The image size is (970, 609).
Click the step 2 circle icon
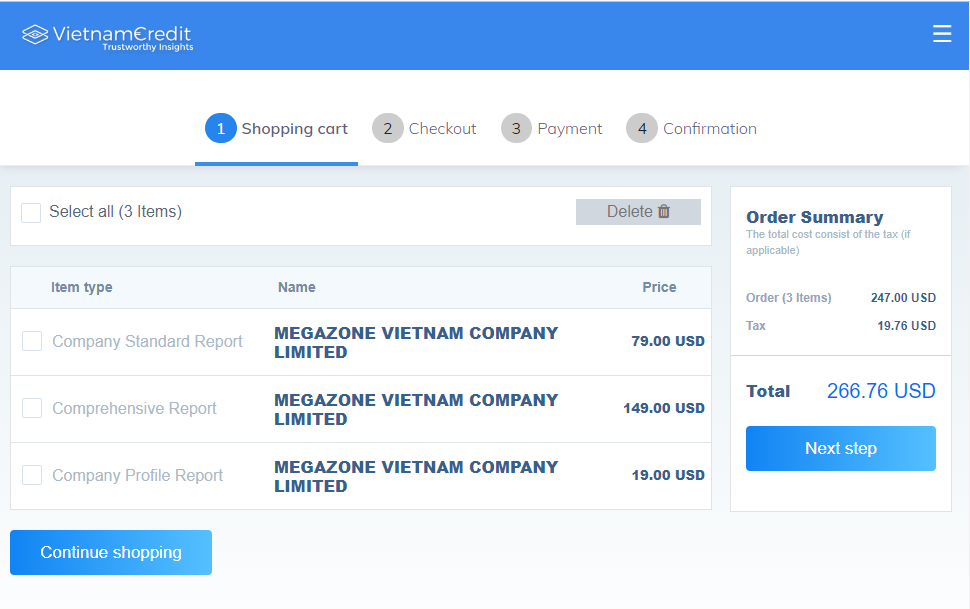pyautogui.click(x=387, y=128)
